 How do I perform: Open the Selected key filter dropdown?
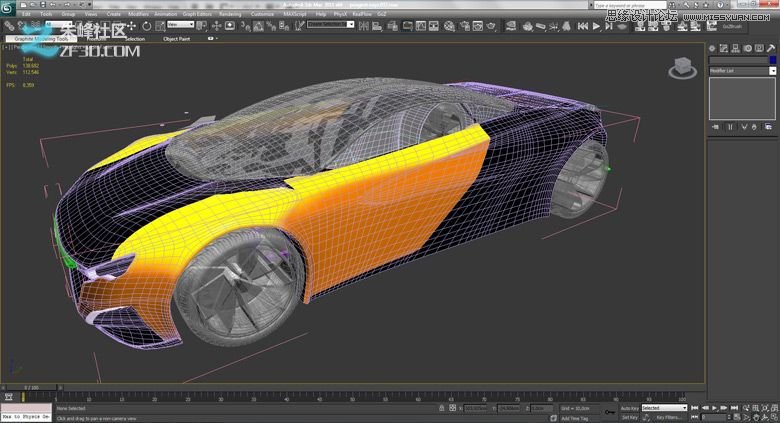pyautogui.click(x=664, y=408)
